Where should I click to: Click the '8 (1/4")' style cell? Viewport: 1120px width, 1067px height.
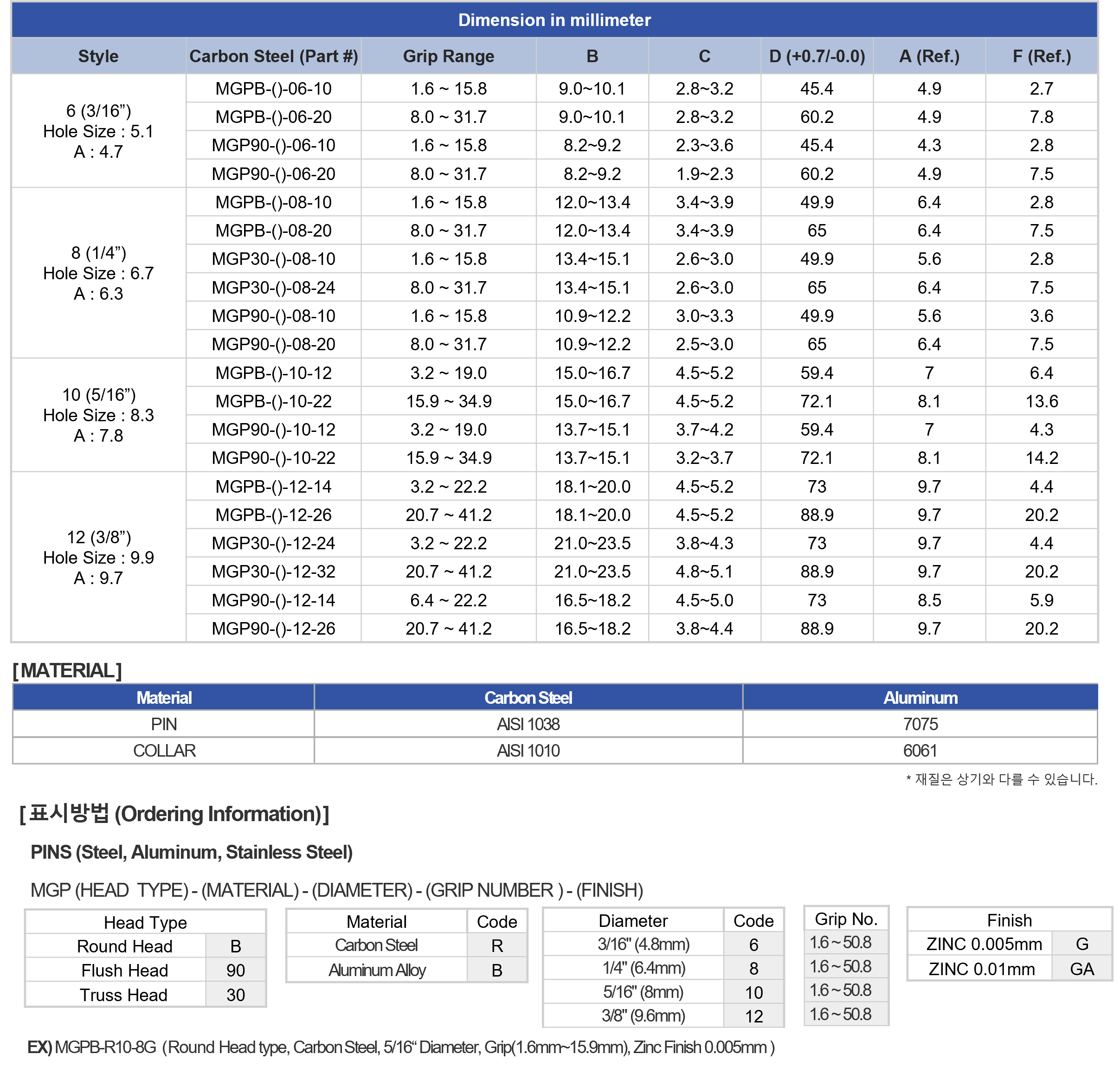coord(98,274)
